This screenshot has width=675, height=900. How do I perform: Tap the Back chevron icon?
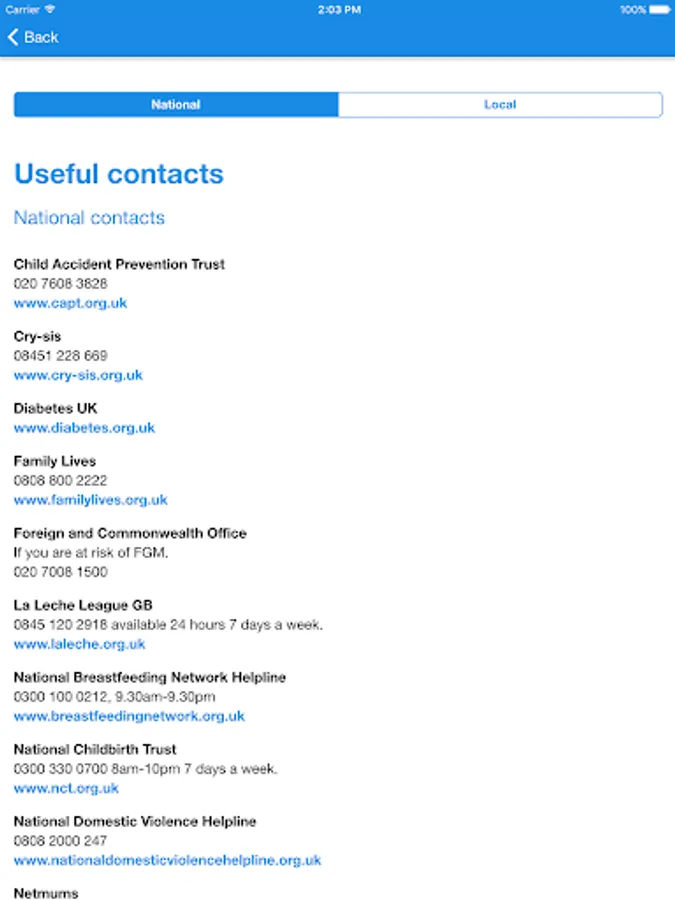(x=13, y=37)
